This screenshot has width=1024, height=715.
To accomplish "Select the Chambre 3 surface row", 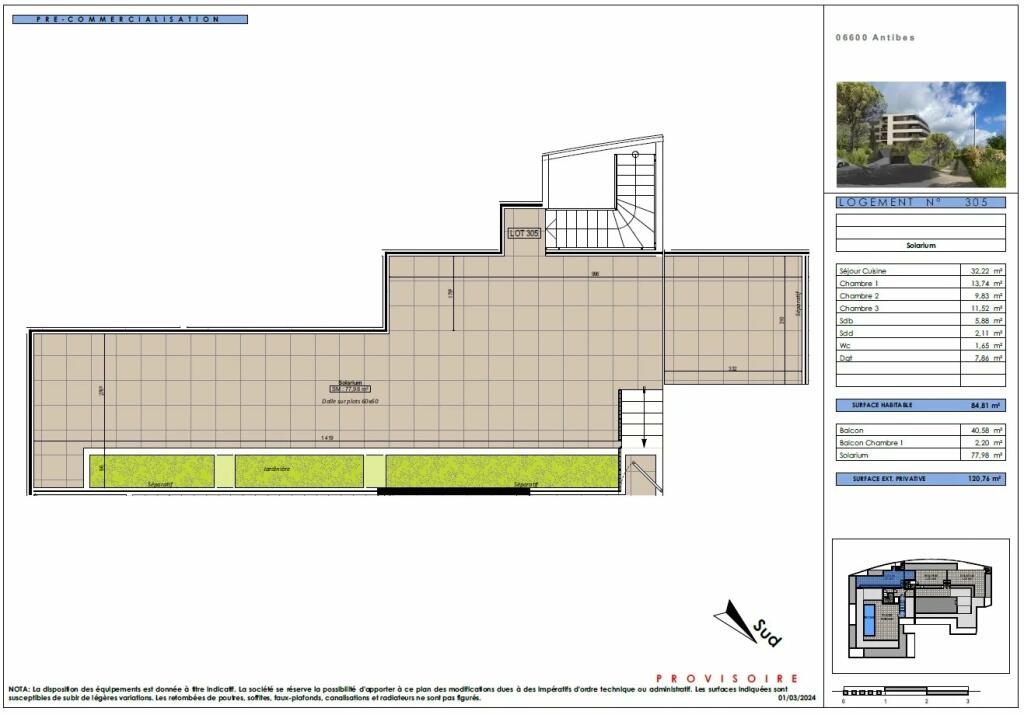I will tap(920, 309).
